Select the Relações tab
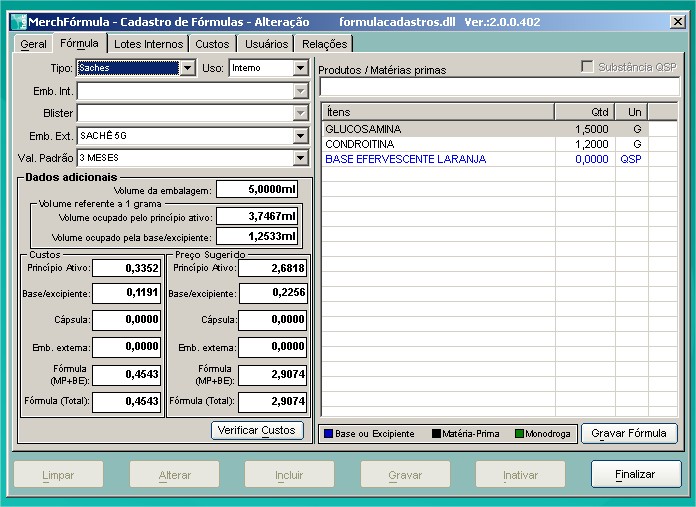The image size is (696, 507). (x=324, y=44)
